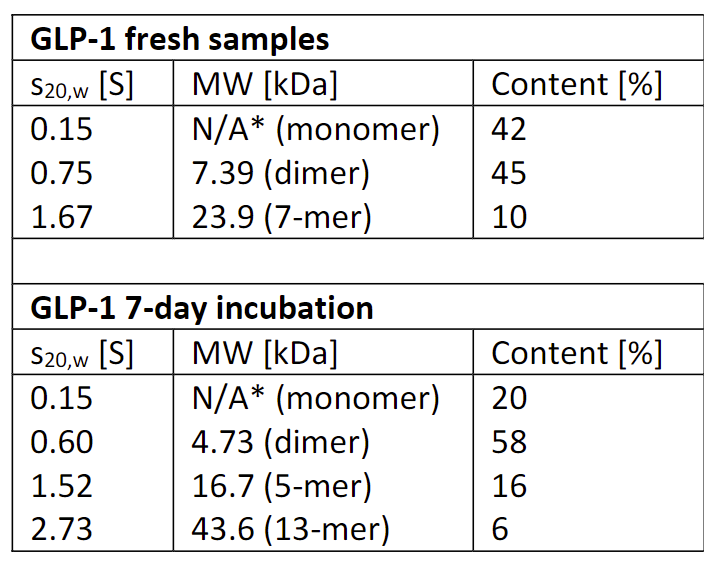
Task: Click the "43.6 (13-mer)" cell
Action: (x=290, y=528)
